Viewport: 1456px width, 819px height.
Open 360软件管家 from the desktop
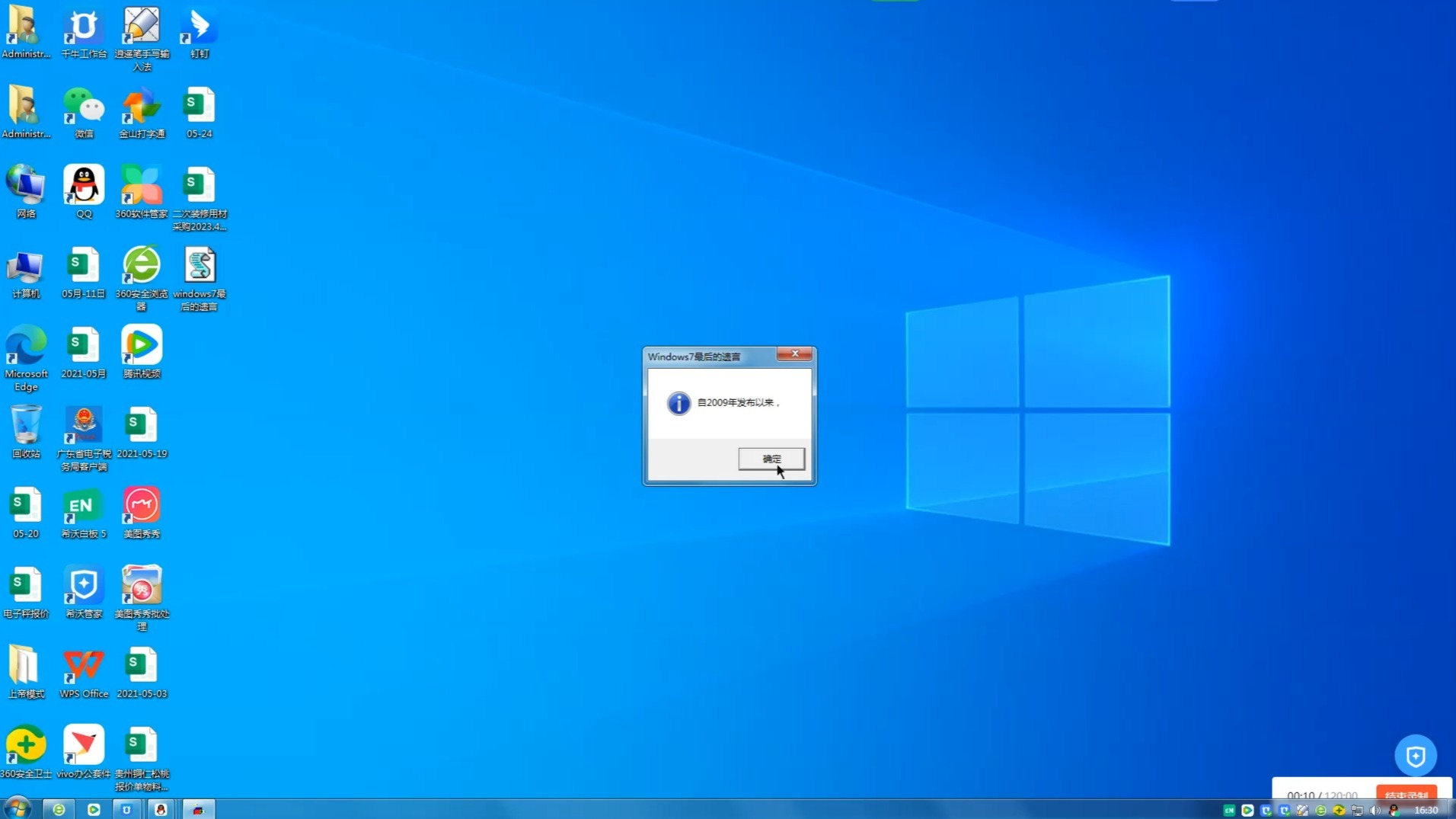(142, 185)
